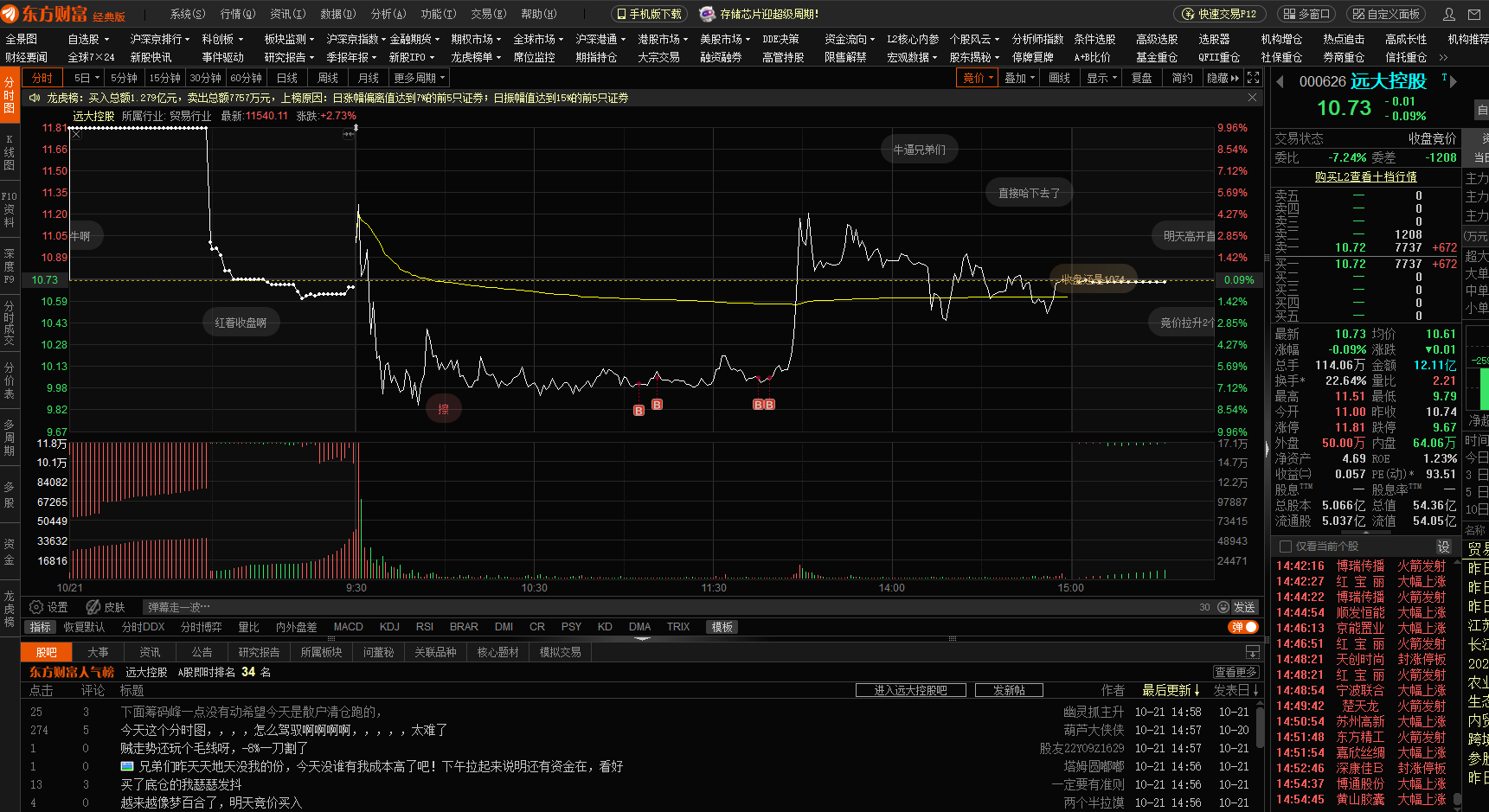Toggle 复盘 replay mode

point(1142,78)
